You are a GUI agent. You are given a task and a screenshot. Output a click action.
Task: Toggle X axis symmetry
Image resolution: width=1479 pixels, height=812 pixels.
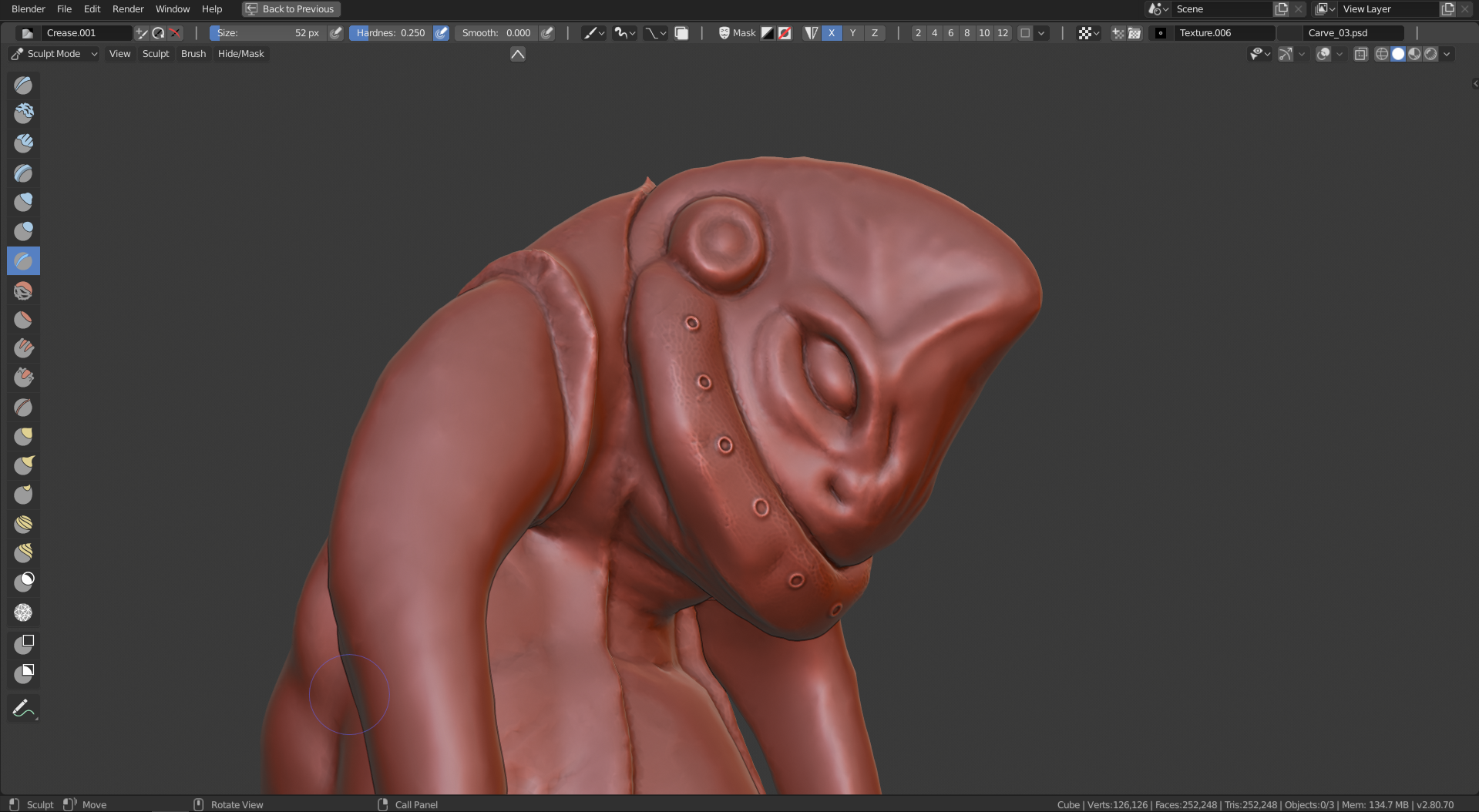pos(831,33)
